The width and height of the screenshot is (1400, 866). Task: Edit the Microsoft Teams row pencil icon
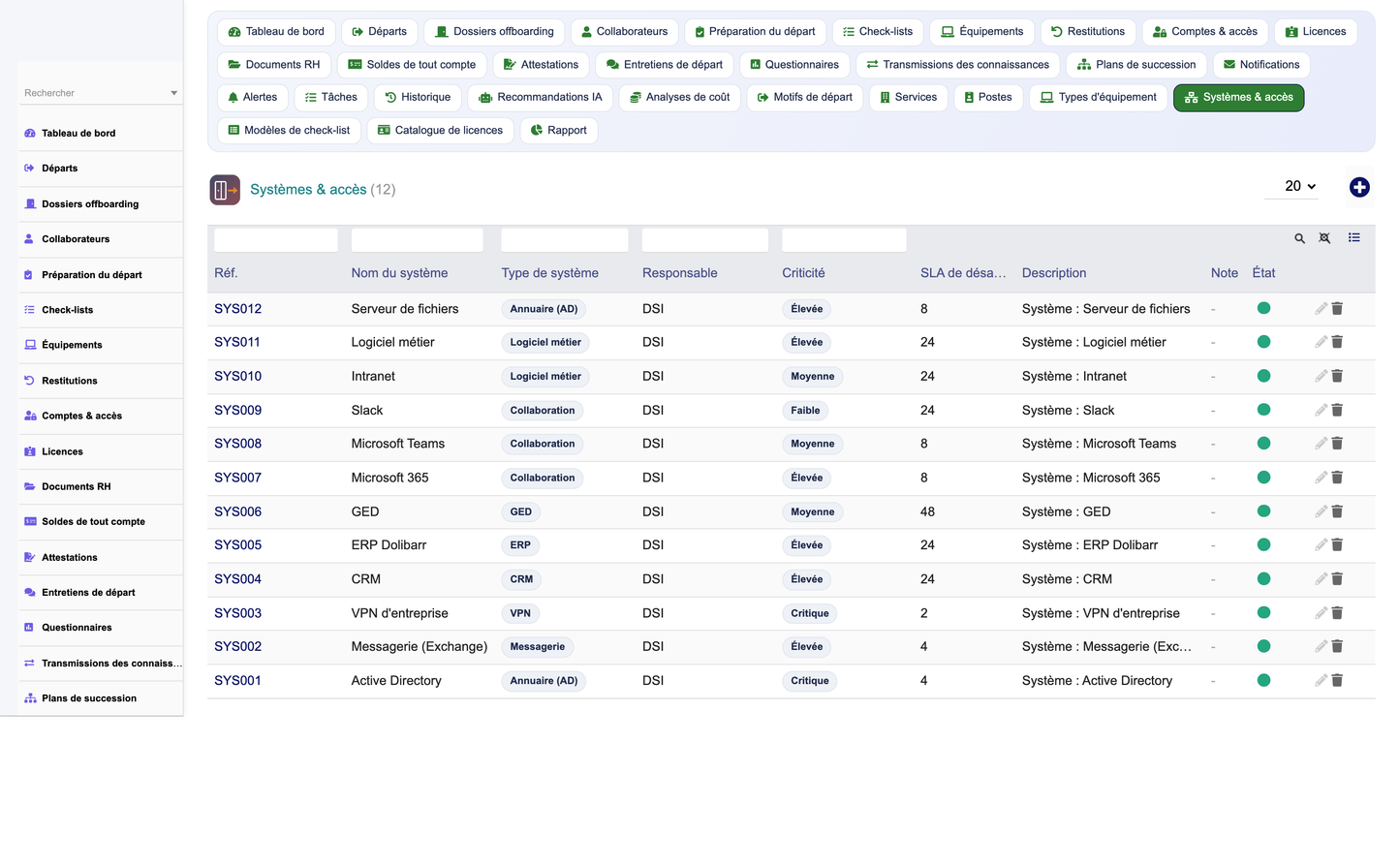pos(1321,444)
